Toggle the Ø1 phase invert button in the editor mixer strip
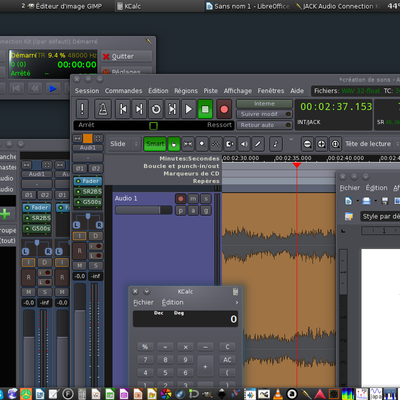 pyautogui.click(x=80, y=168)
